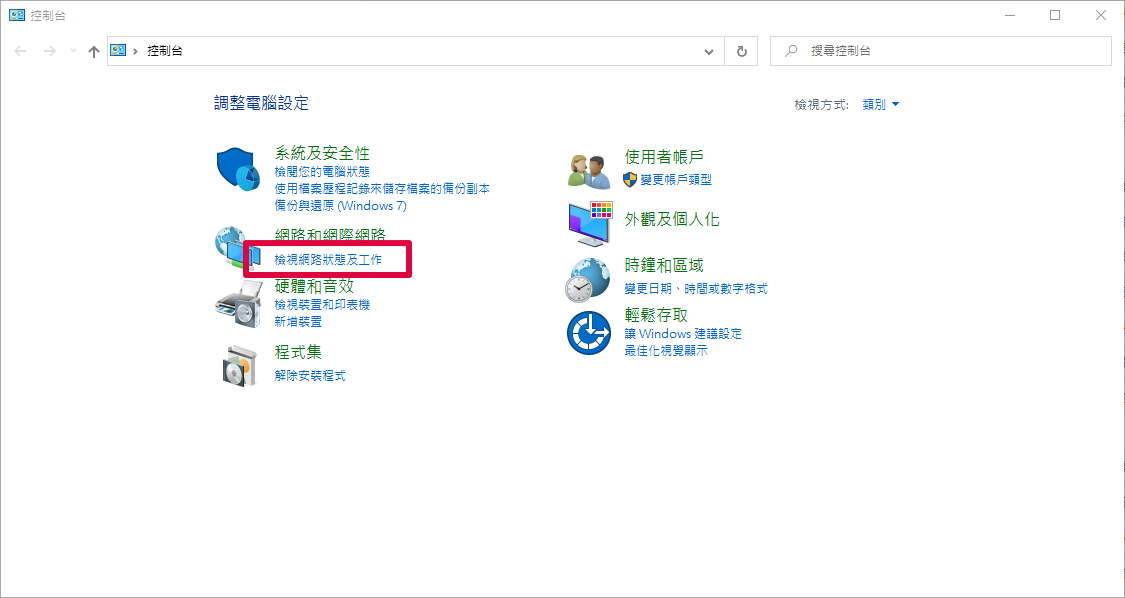
Task: Open the 輕鬆存取 blue circle icon
Action: pos(588,333)
